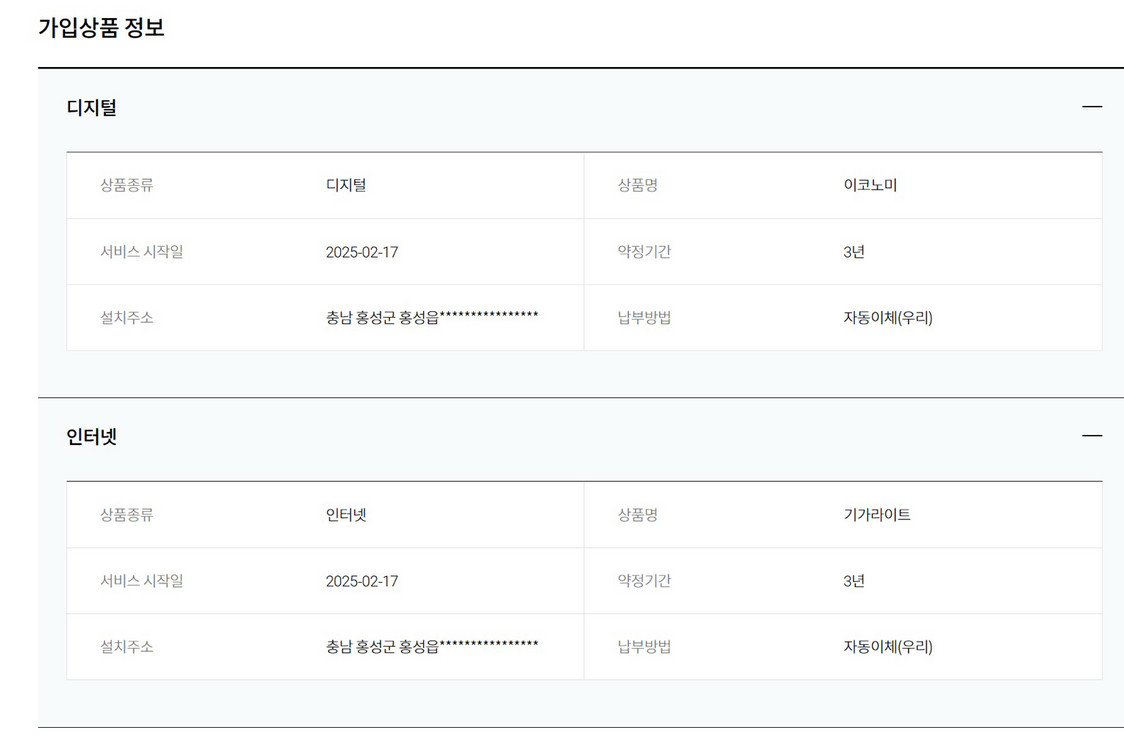1124x750 pixels.
Task: Click the 디지털 section heading
Action: (x=92, y=108)
